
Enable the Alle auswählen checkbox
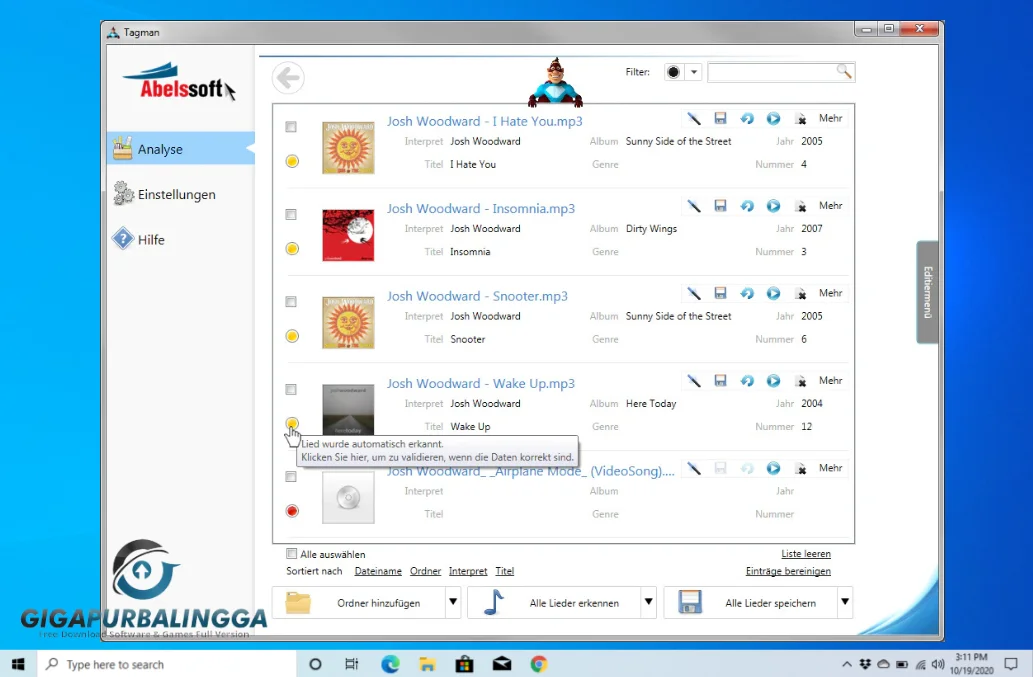[x=291, y=554]
